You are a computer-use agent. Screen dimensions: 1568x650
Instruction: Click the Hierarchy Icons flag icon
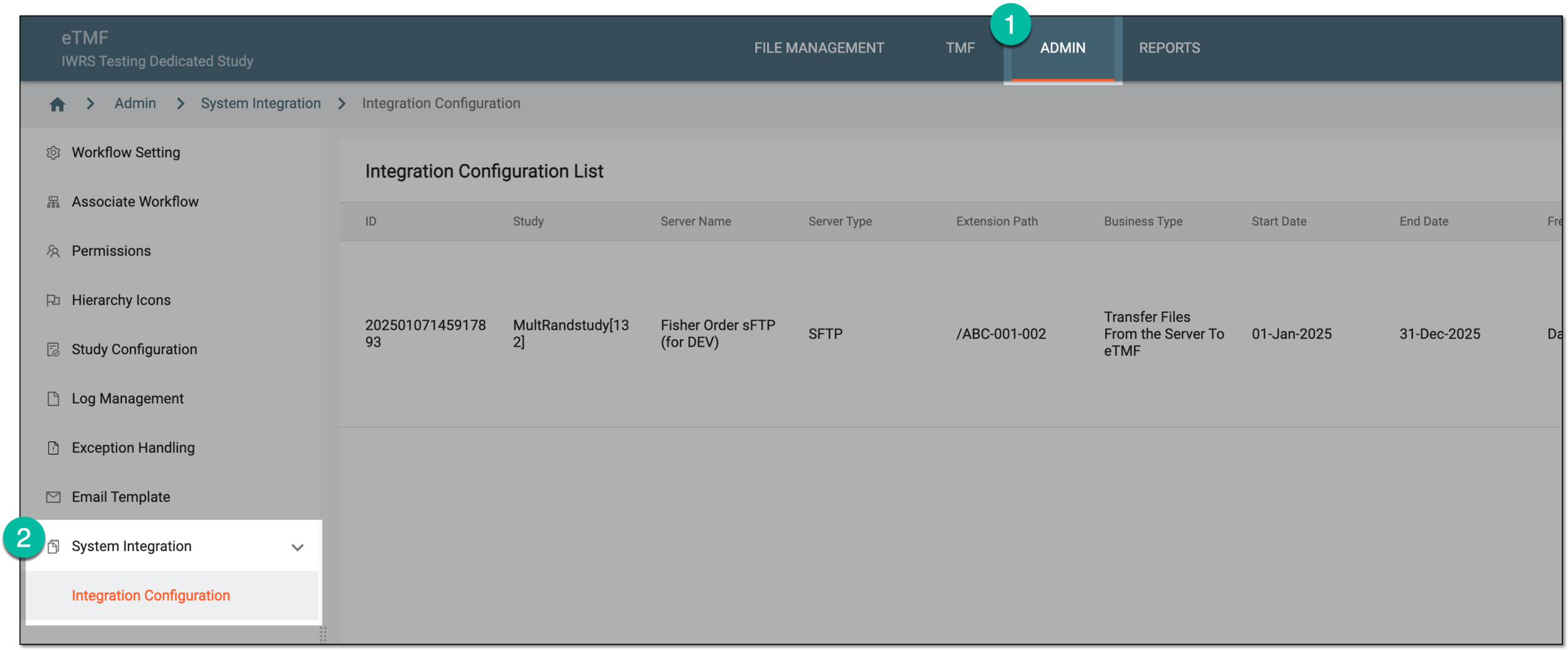click(53, 300)
